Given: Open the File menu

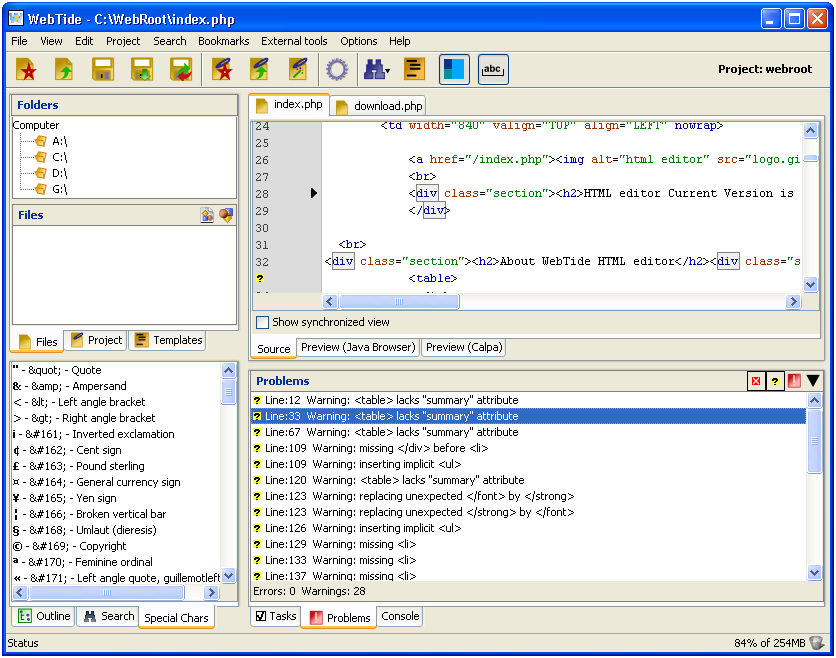Looking at the screenshot, I should point(19,41).
